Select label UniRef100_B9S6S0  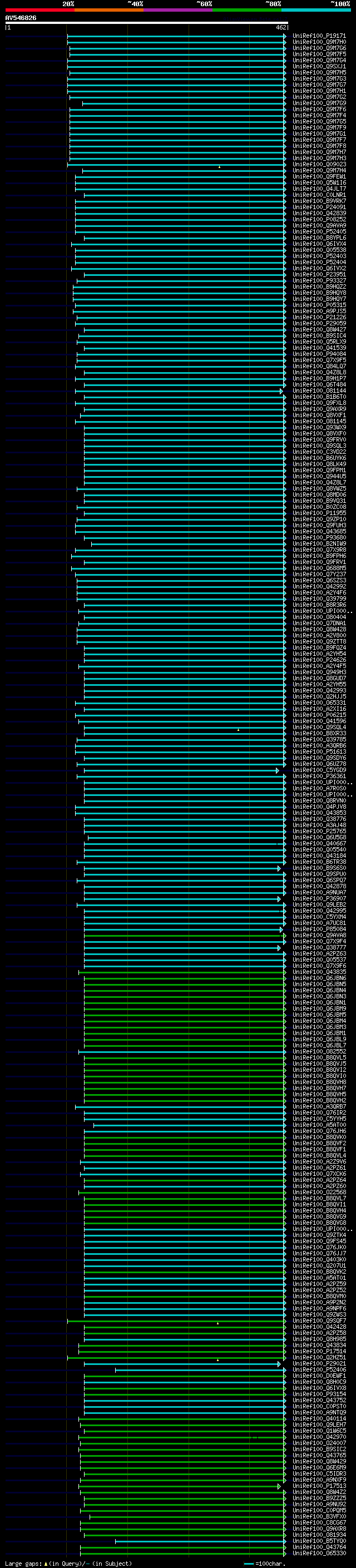pos(319,868)
